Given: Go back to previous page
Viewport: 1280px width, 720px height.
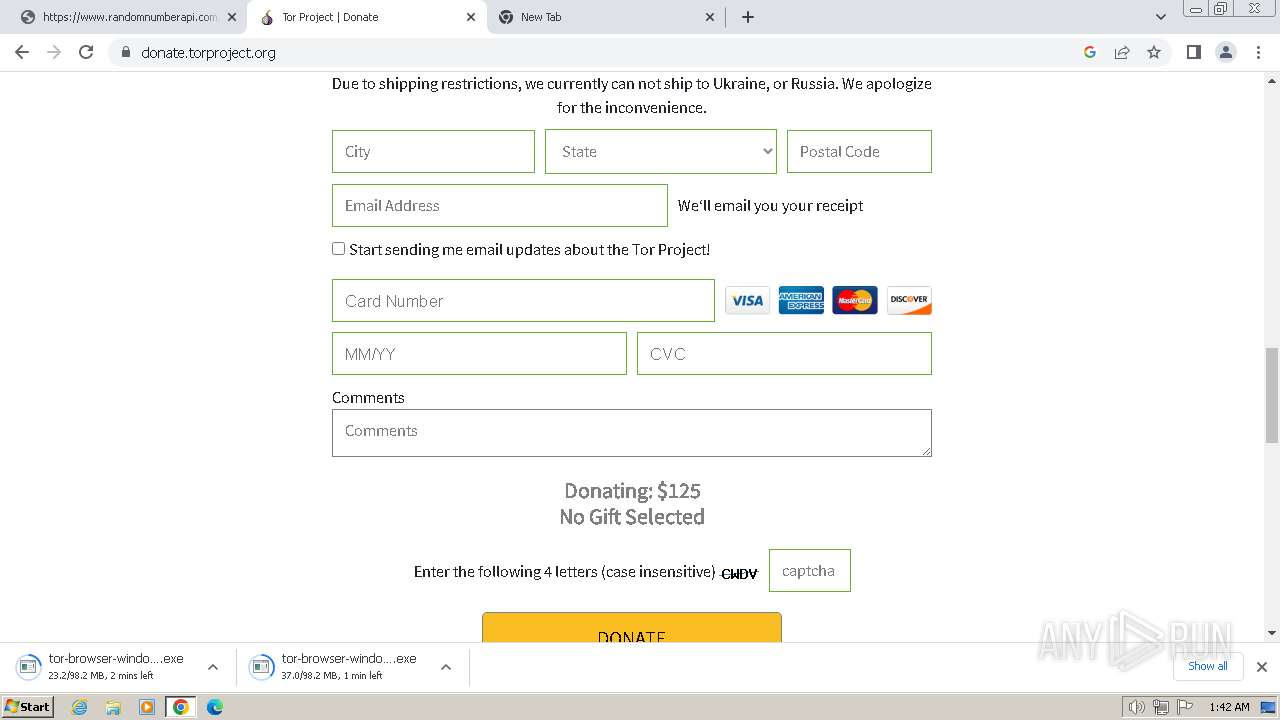Looking at the screenshot, I should click(22, 52).
